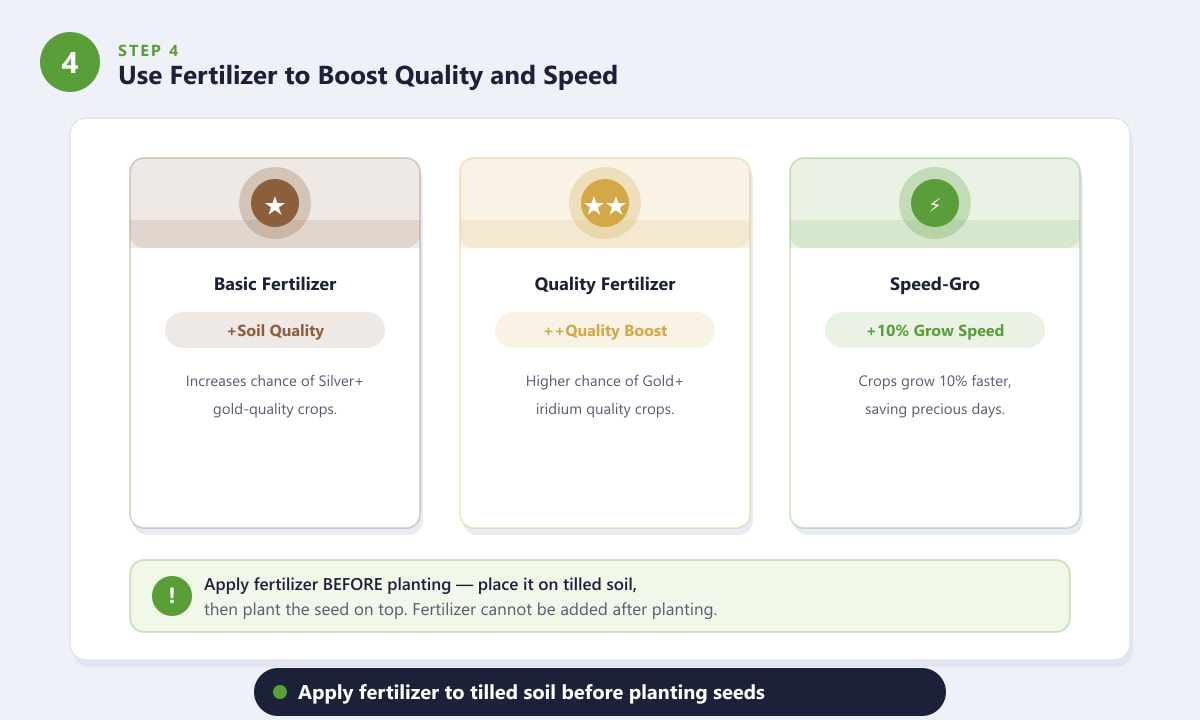Select the +10% Grow Speed pill badge
The image size is (1200, 720).
pos(935,330)
